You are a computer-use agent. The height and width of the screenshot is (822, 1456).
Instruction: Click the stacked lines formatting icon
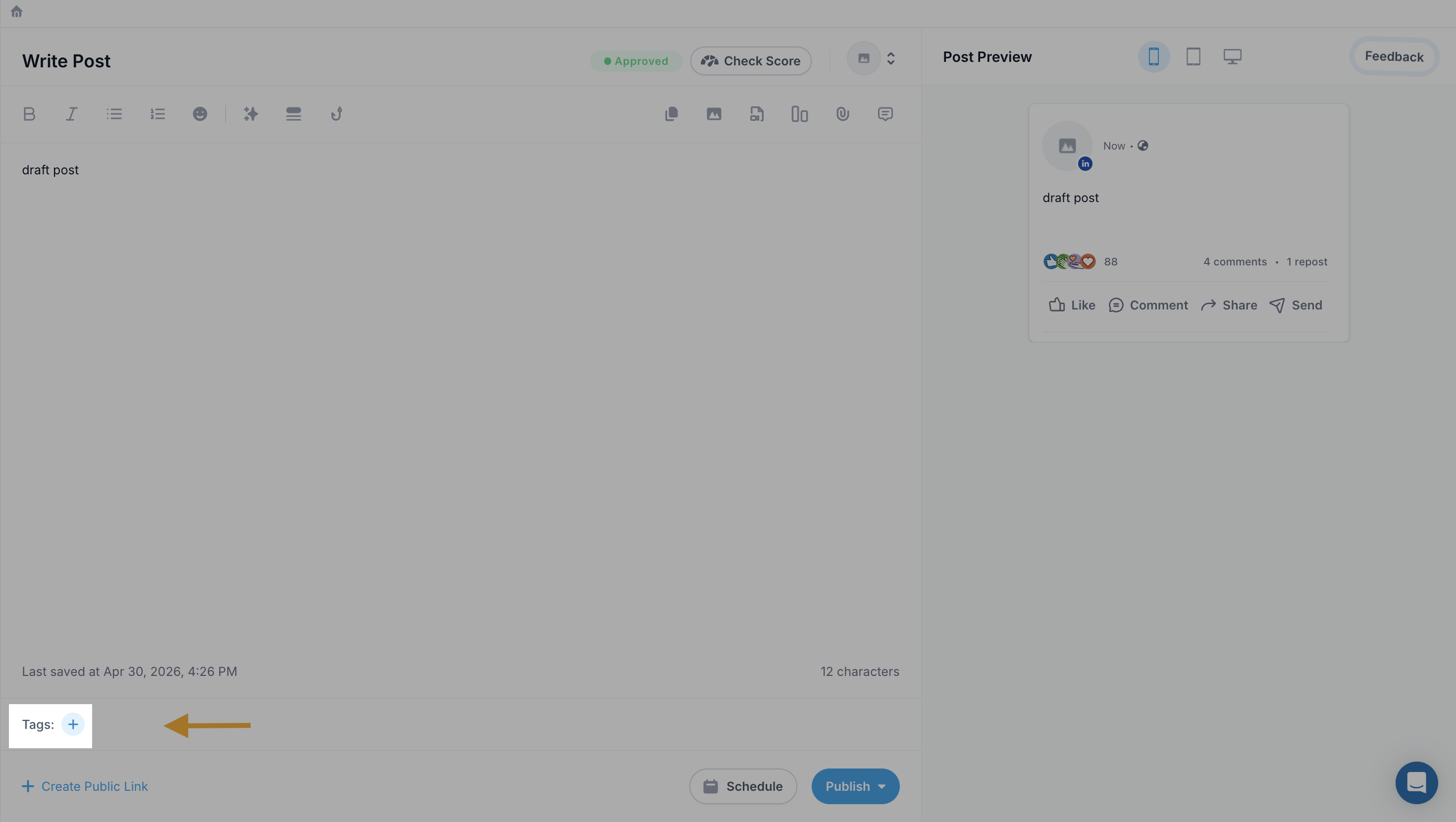point(293,114)
